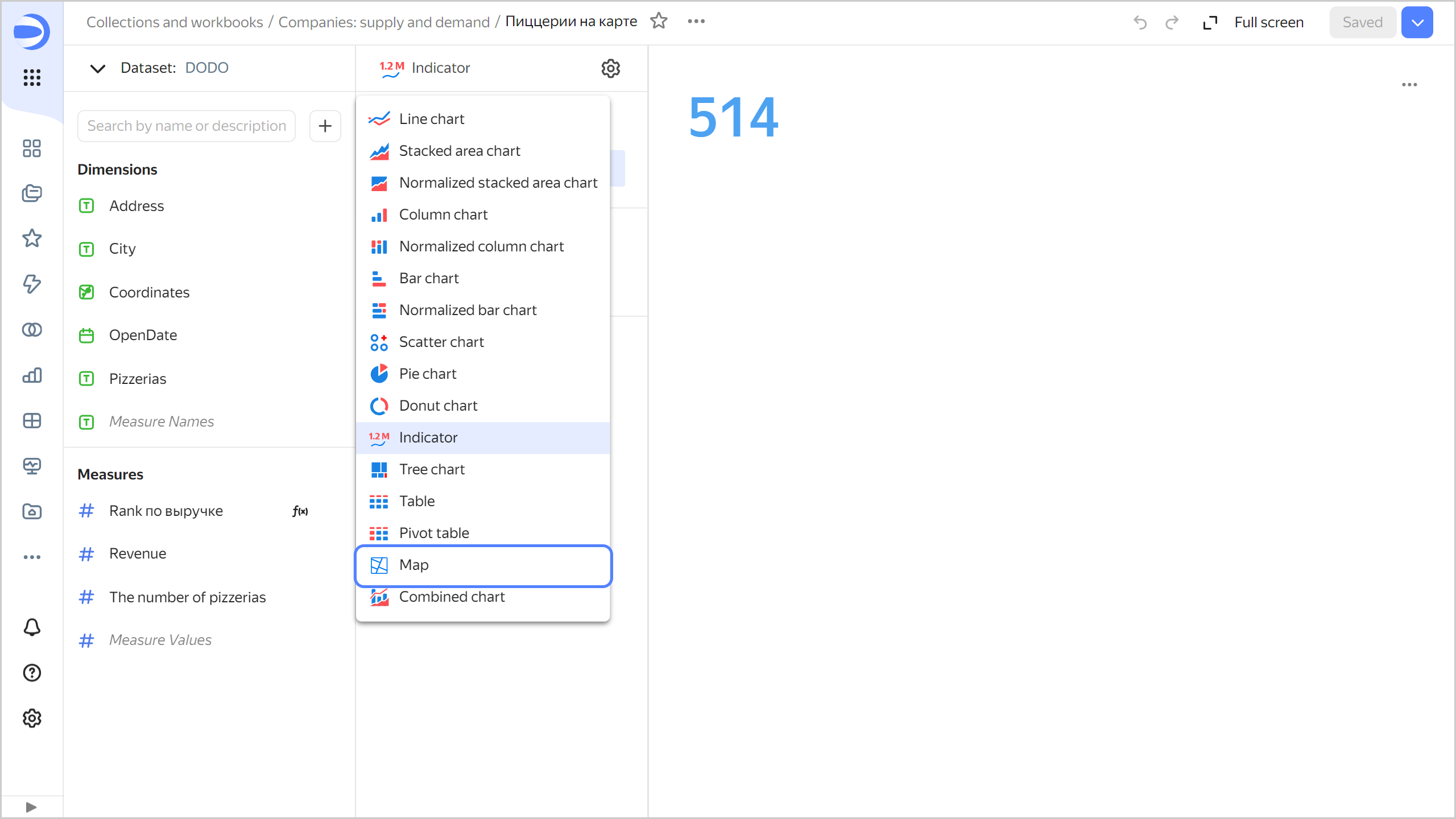Open Indicator chart type selector
The width and height of the screenshot is (1456, 819).
[x=425, y=68]
